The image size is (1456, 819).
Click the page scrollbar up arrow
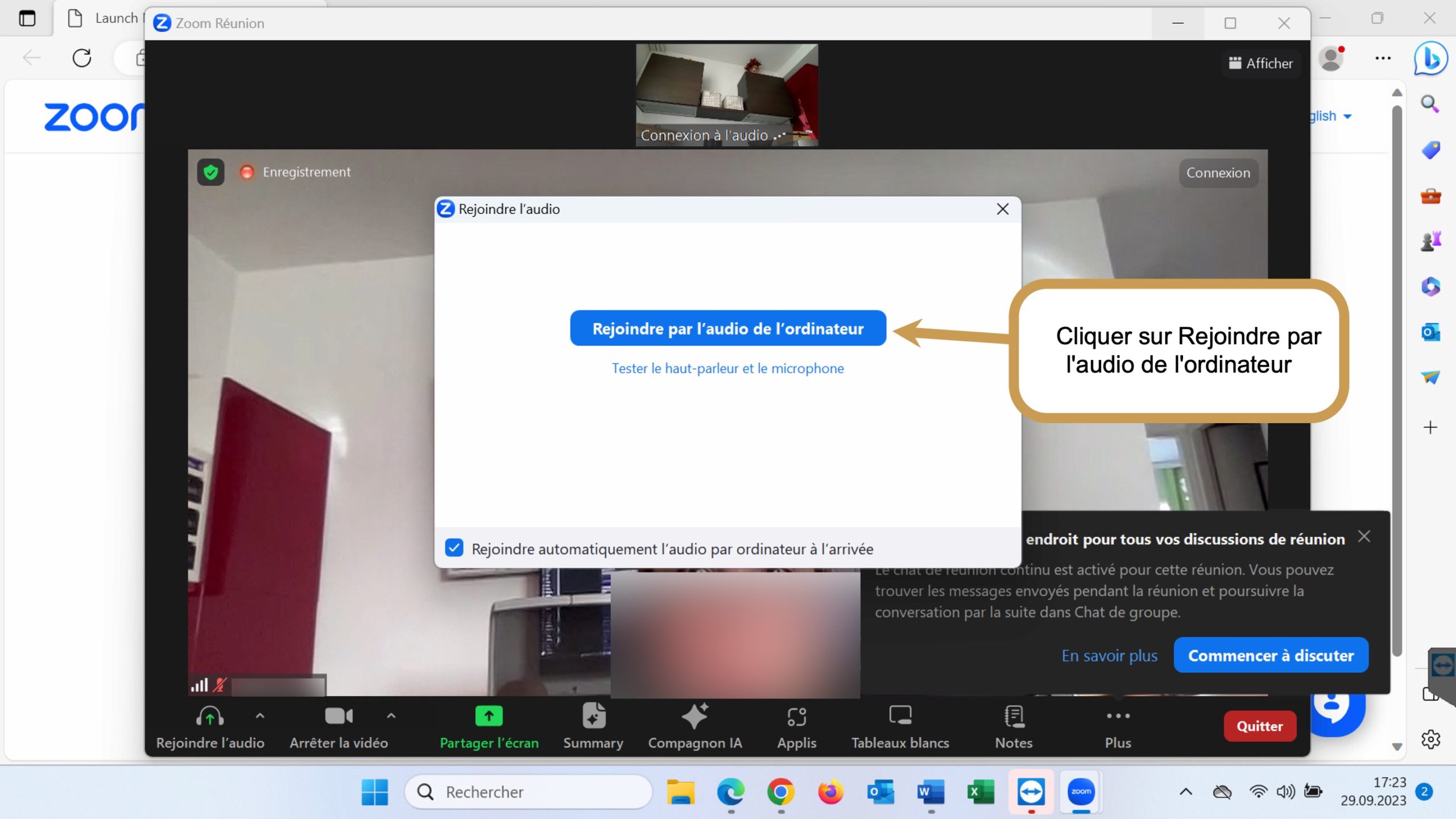[x=1397, y=93]
